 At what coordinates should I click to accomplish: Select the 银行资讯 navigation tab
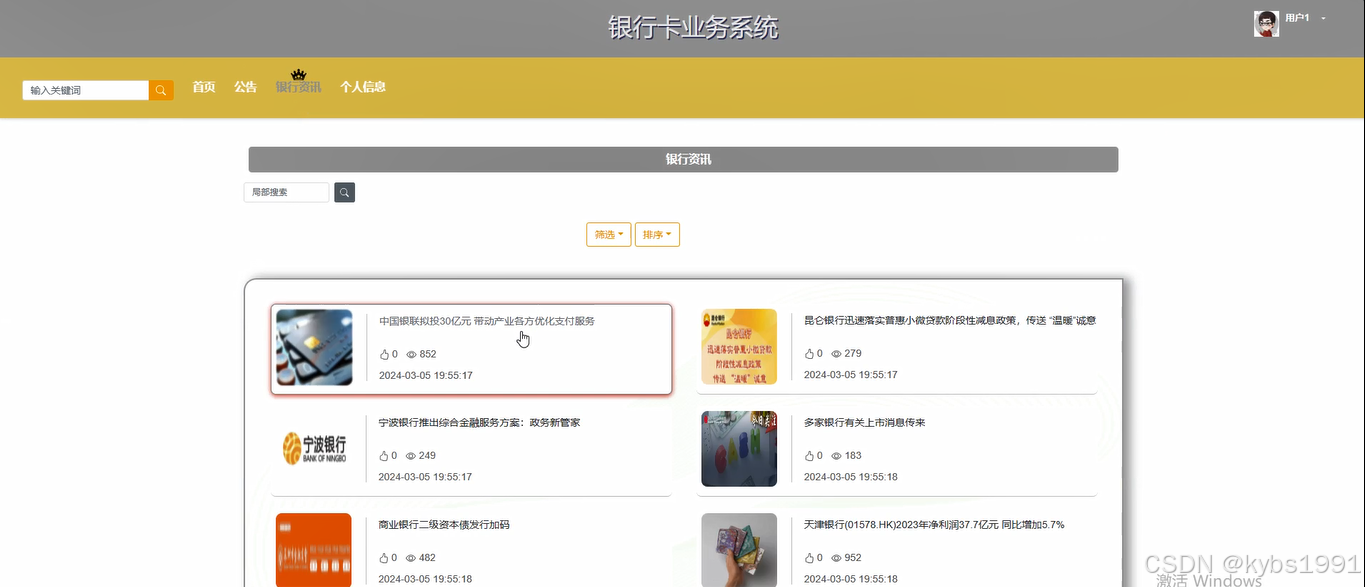pyautogui.click(x=298, y=87)
